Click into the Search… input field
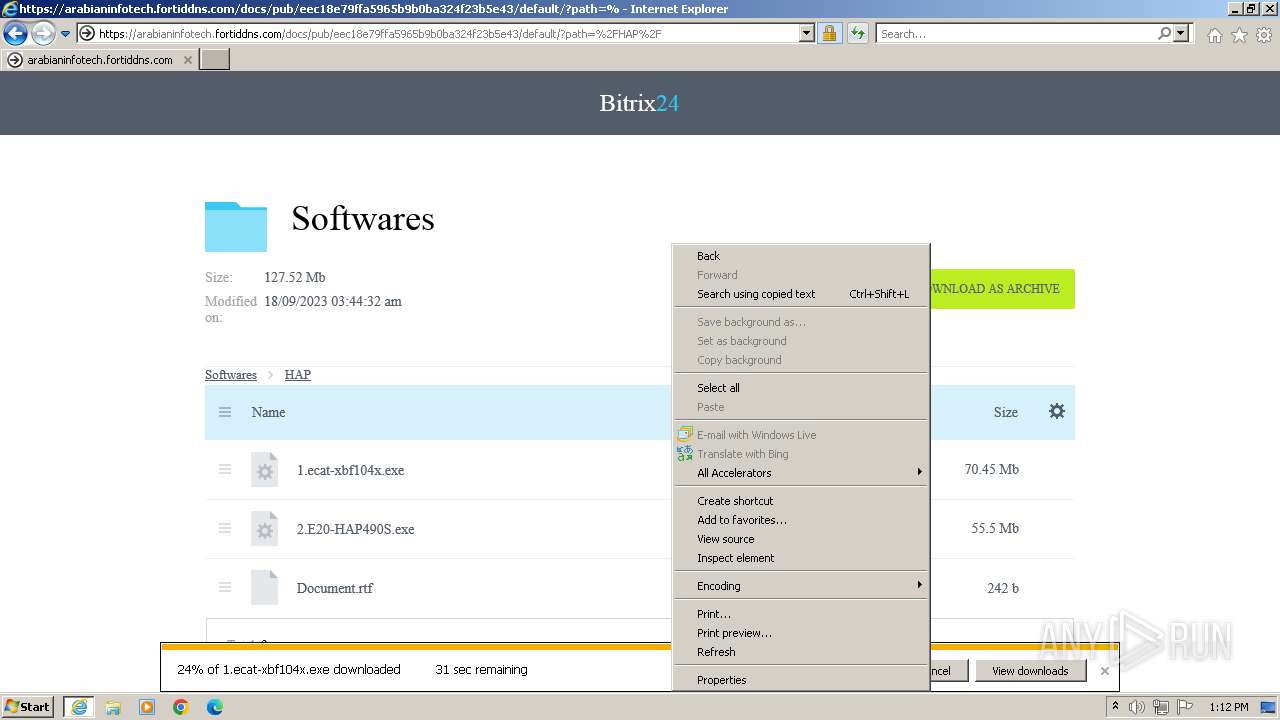 pos(1016,33)
